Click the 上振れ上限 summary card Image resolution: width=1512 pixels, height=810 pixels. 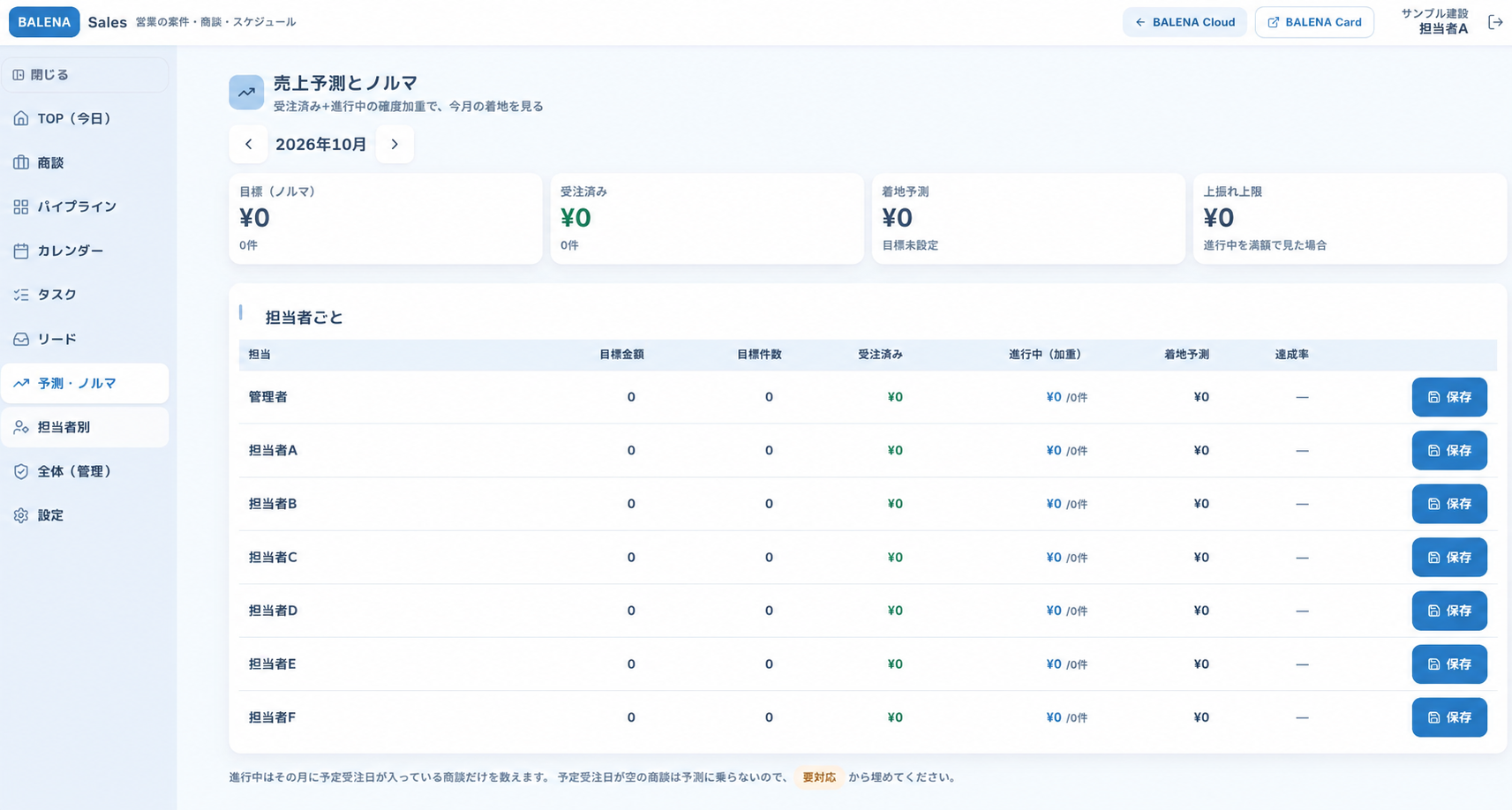pos(1350,218)
